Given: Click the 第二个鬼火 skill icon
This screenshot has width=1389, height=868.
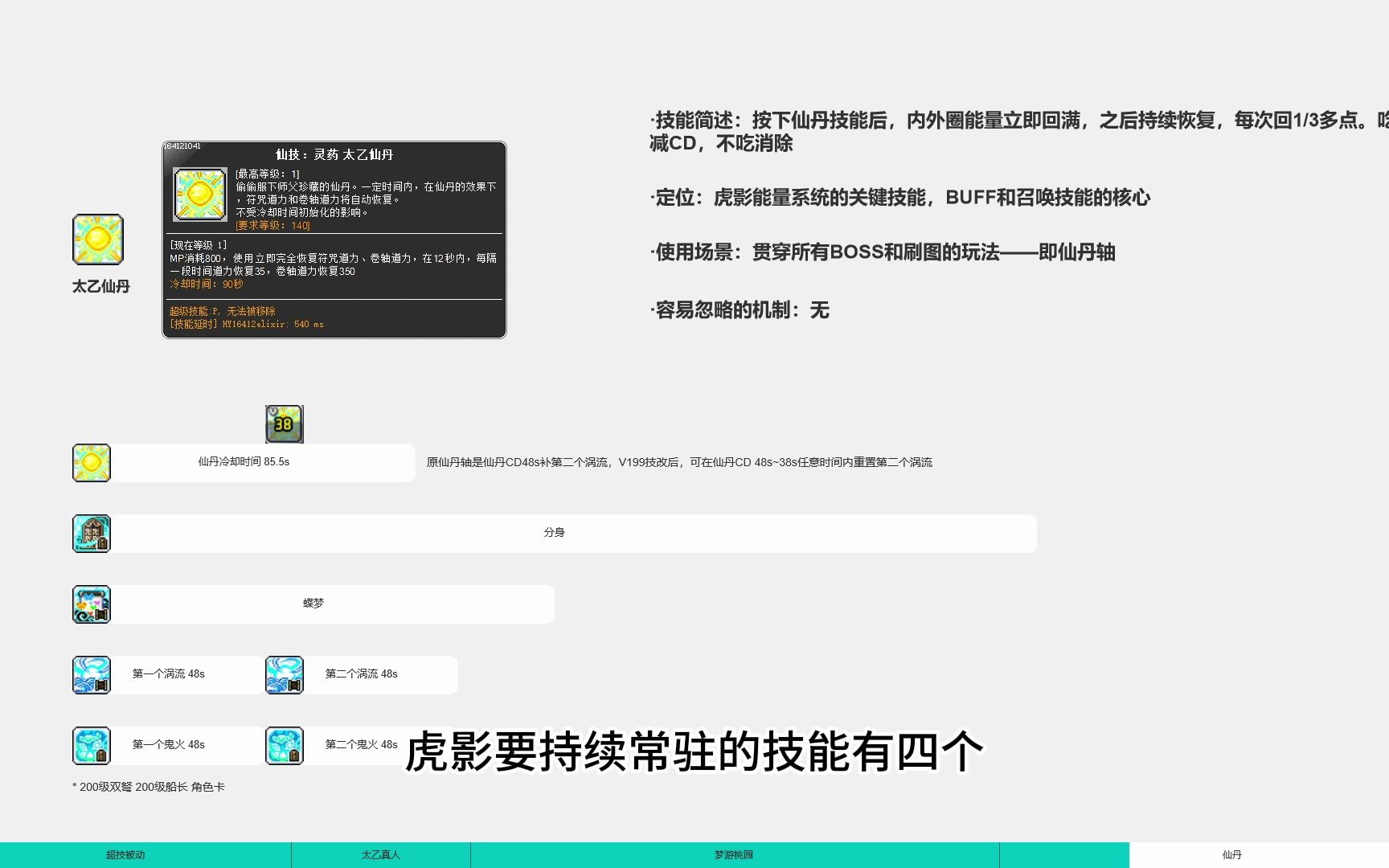Looking at the screenshot, I should pos(285,746).
